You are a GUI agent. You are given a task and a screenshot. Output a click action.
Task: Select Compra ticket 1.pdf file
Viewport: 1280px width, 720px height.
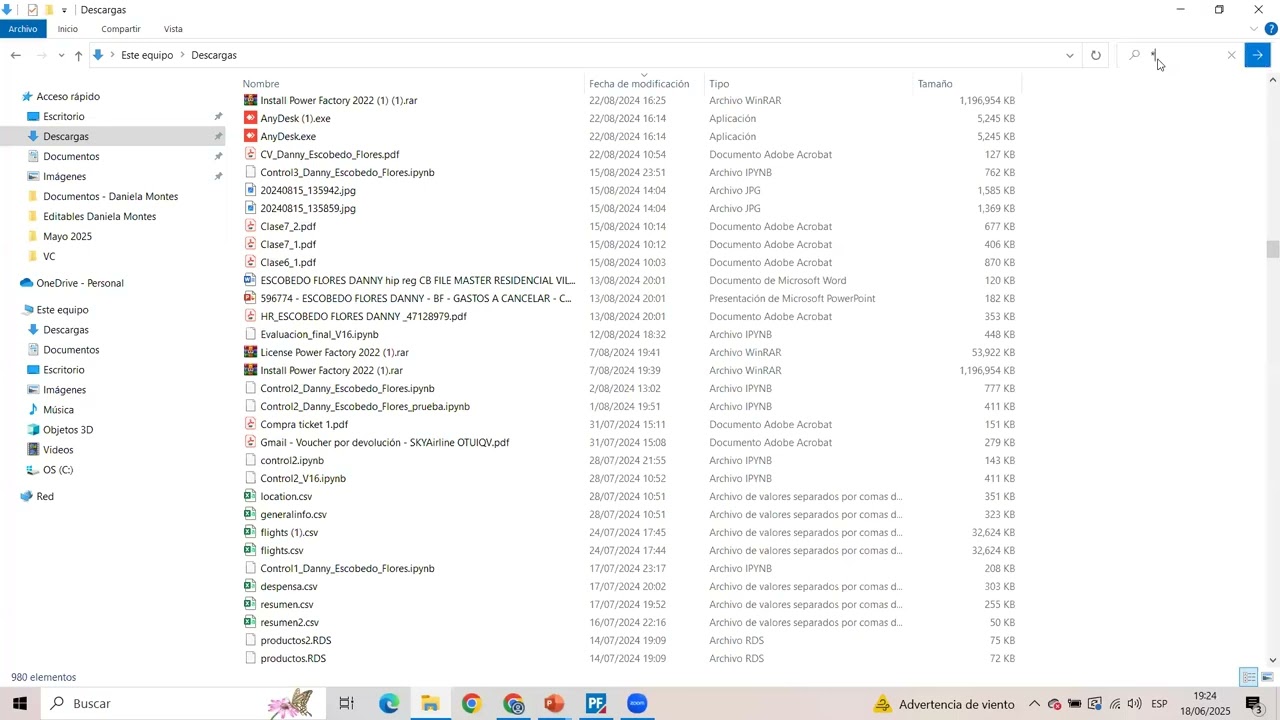pos(304,425)
